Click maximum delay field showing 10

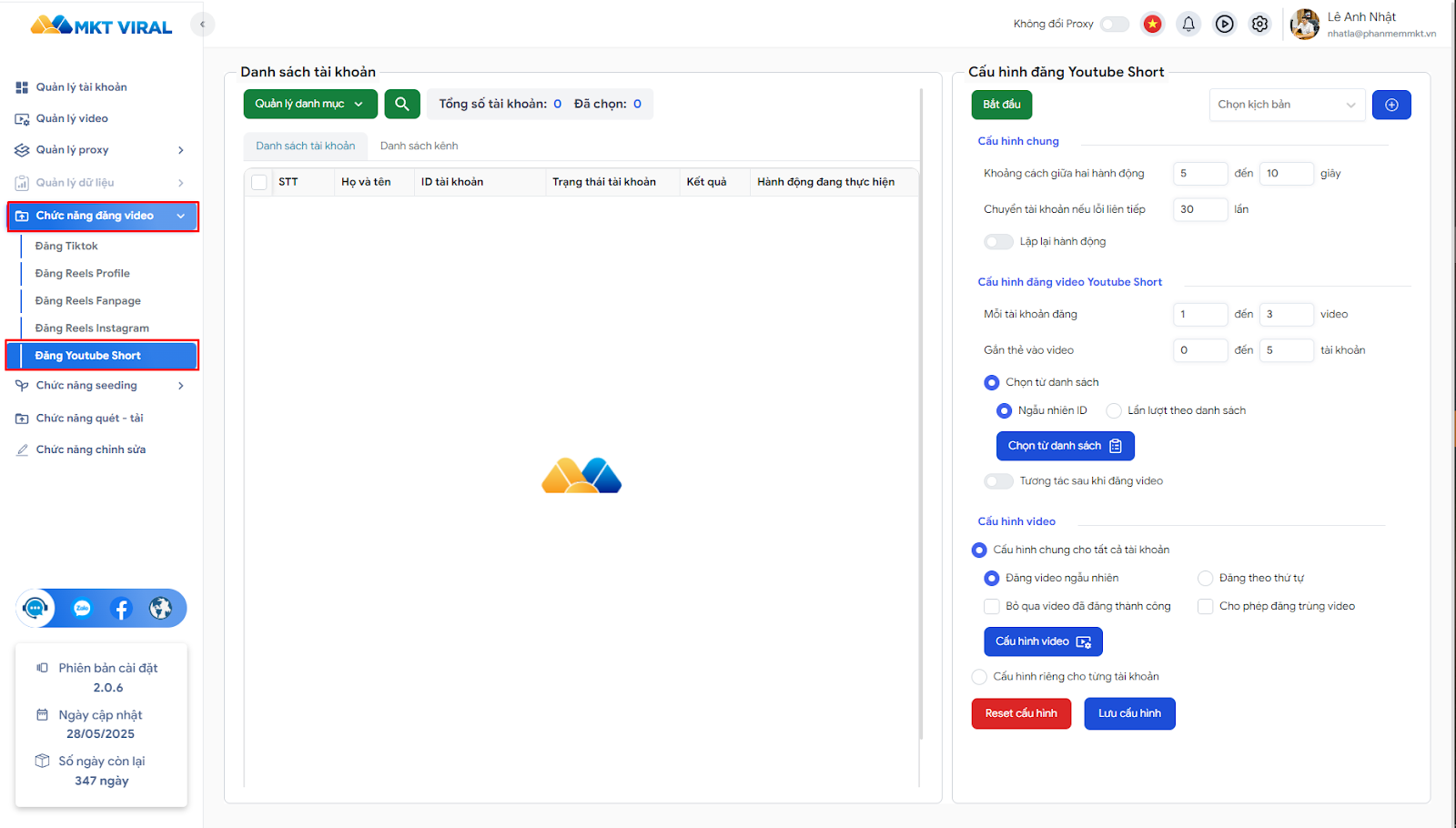click(x=1287, y=174)
